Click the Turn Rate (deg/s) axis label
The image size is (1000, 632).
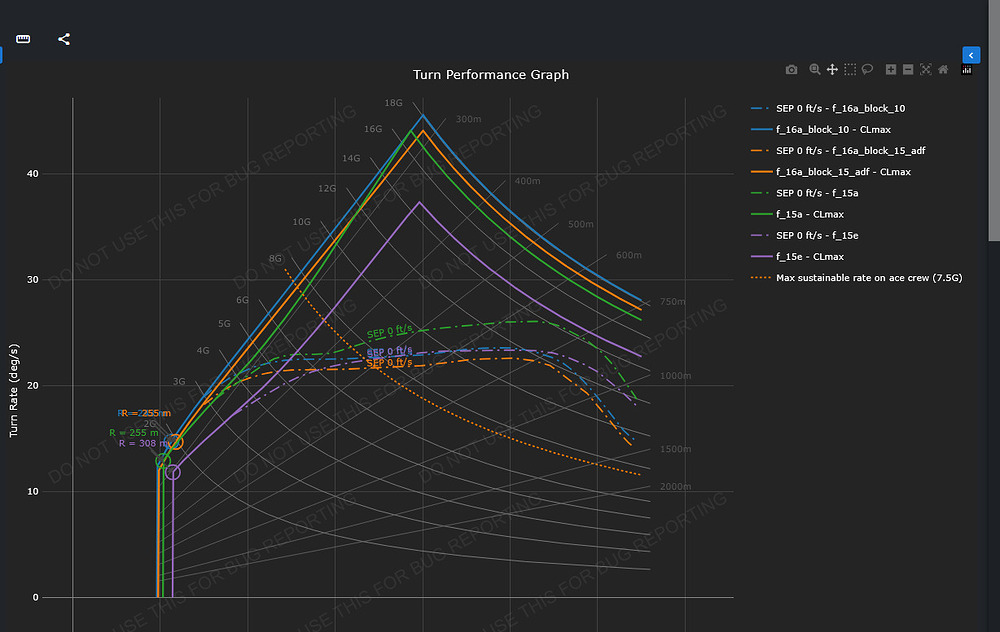13,390
